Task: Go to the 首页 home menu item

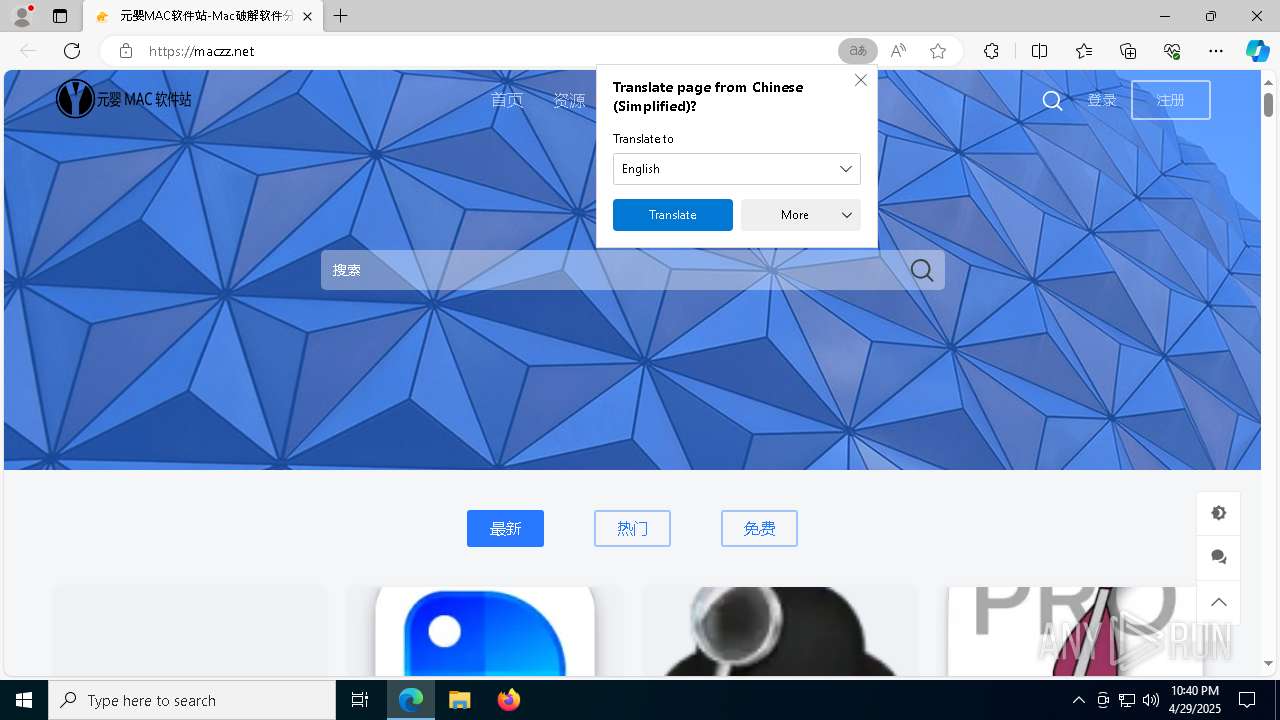Action: coord(507,100)
